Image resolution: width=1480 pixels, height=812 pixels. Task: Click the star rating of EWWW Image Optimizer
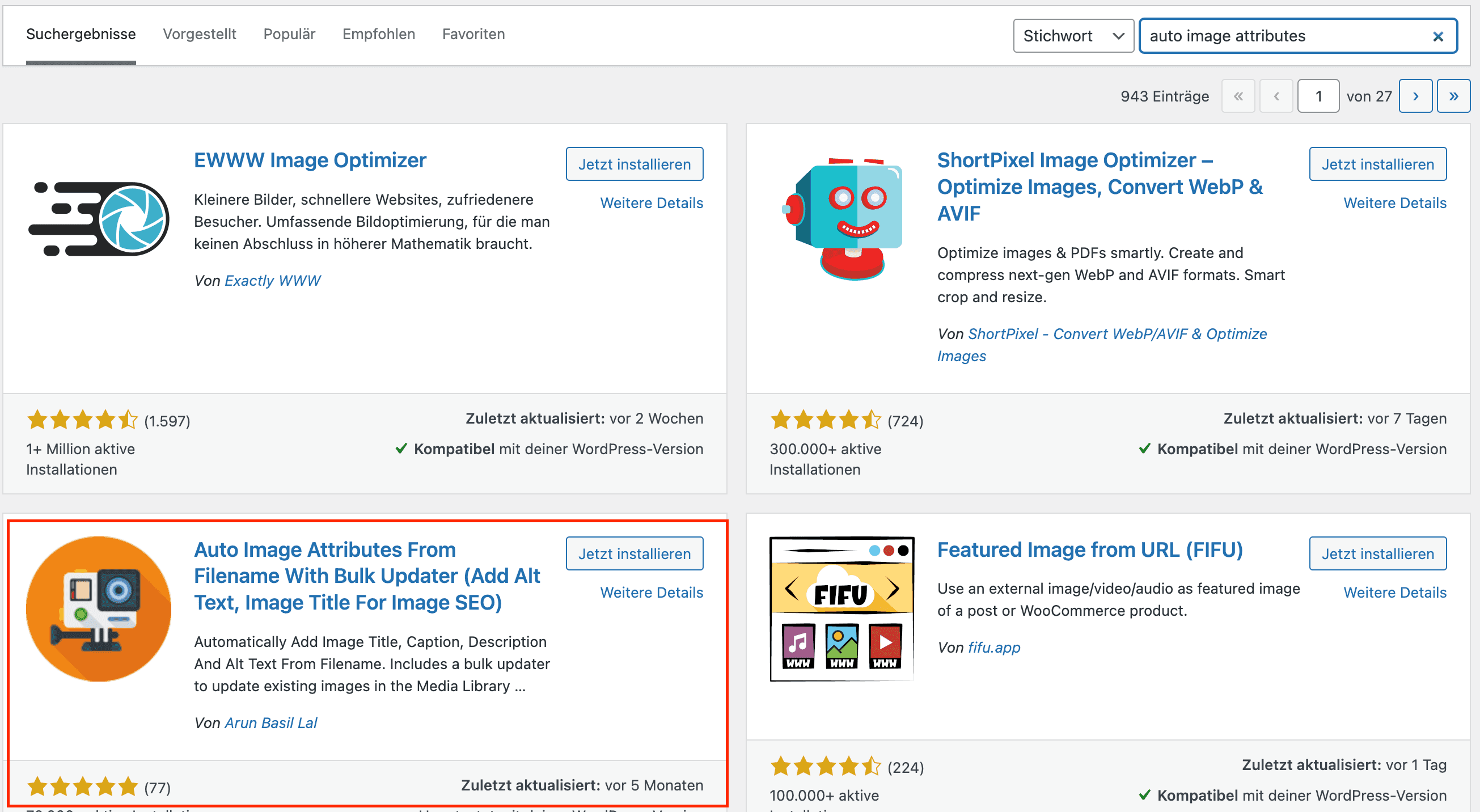[82, 420]
